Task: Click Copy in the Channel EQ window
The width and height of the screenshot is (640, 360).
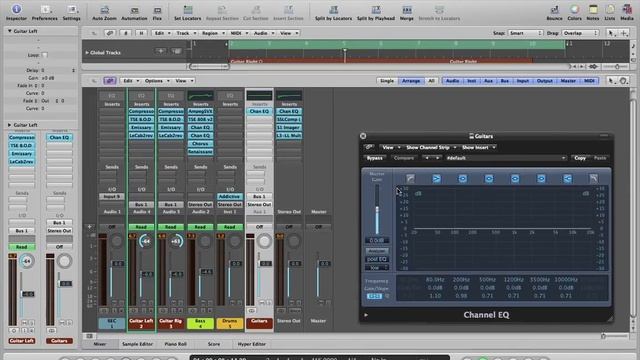Action: [x=580, y=158]
